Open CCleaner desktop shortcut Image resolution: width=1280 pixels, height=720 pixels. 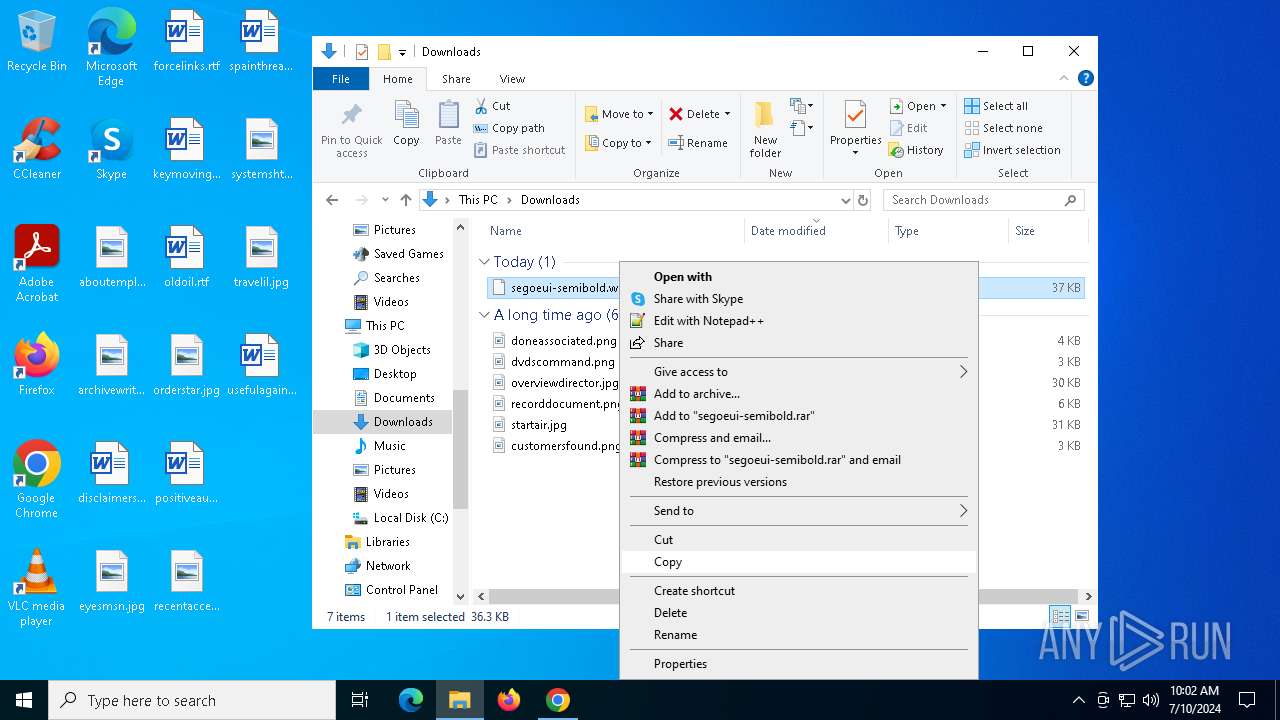[37, 150]
